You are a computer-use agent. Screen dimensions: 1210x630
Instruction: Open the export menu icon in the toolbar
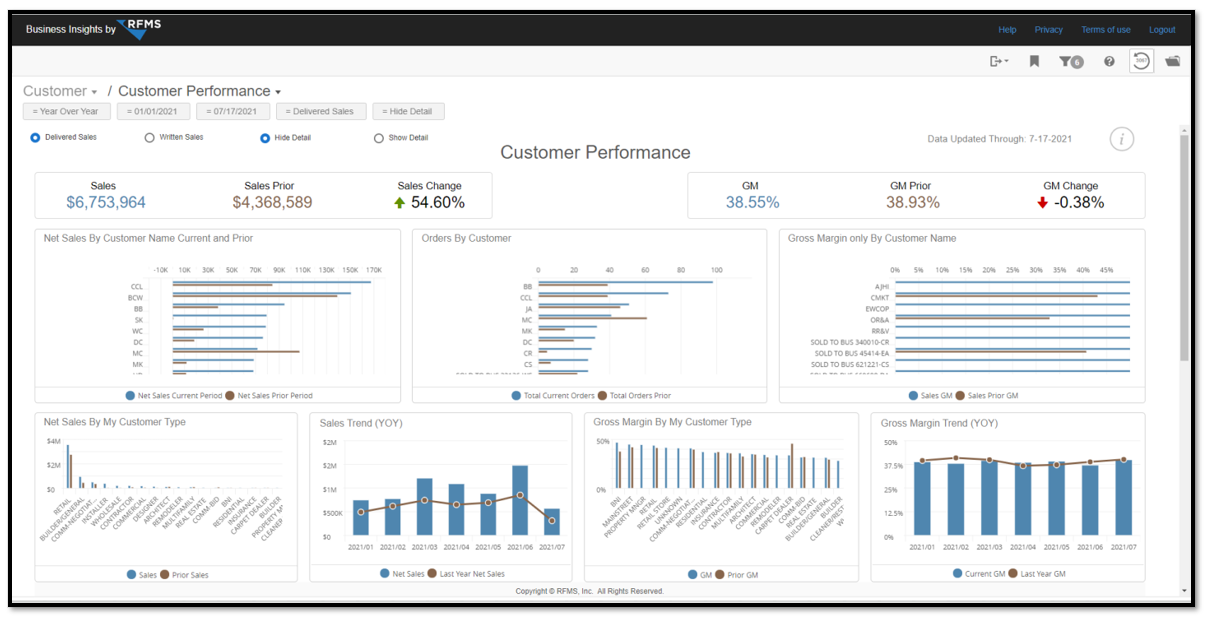pyautogui.click(x=998, y=62)
